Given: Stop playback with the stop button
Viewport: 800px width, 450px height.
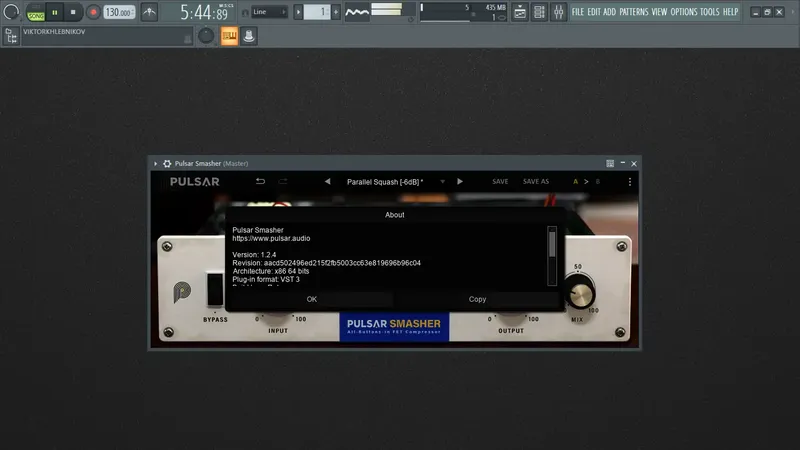Looking at the screenshot, I should pos(73,12).
